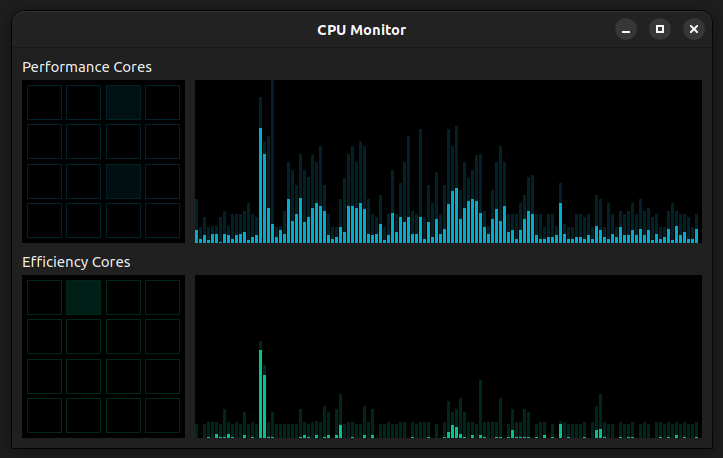The height and width of the screenshot is (458, 723).
Task: Click the 'Performance Cores' heading
Action: [87, 67]
